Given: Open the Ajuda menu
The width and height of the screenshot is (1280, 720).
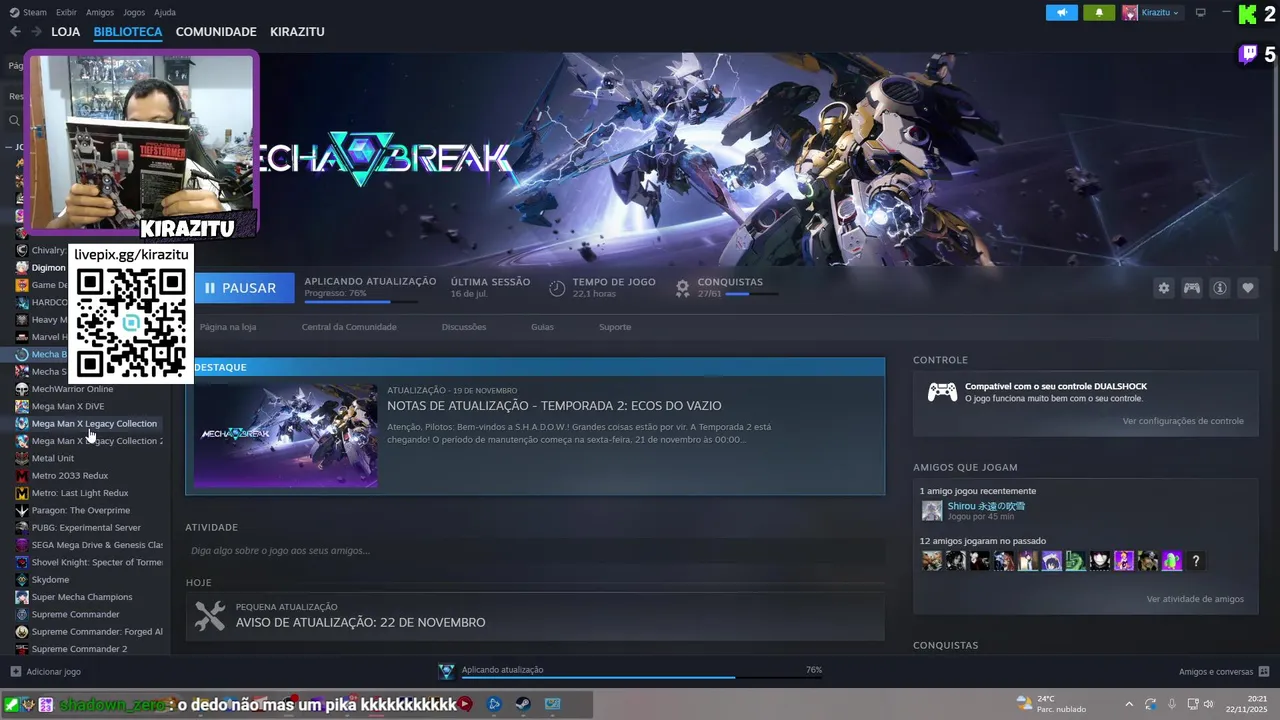Looking at the screenshot, I should click(x=165, y=13).
